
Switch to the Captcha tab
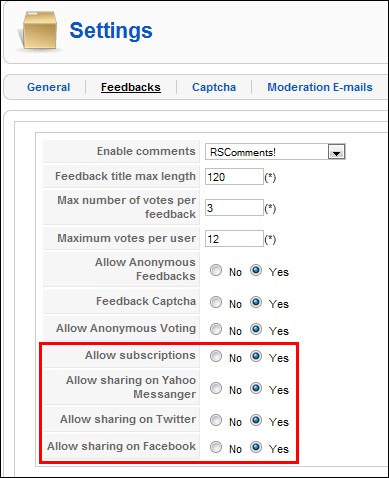point(214,87)
